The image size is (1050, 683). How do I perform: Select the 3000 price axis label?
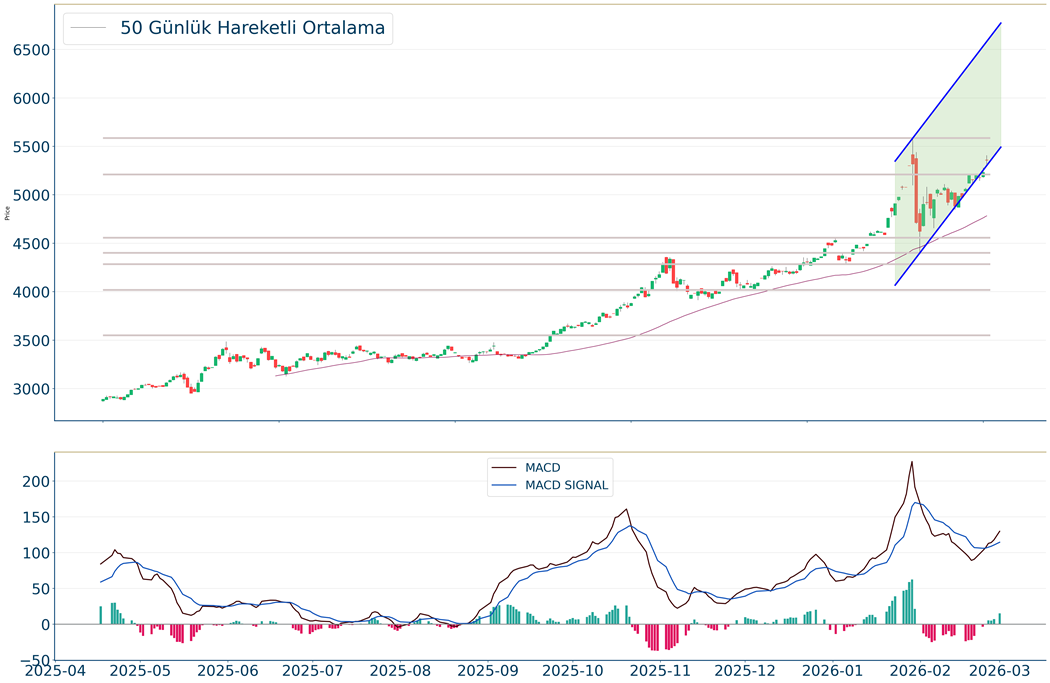32,389
